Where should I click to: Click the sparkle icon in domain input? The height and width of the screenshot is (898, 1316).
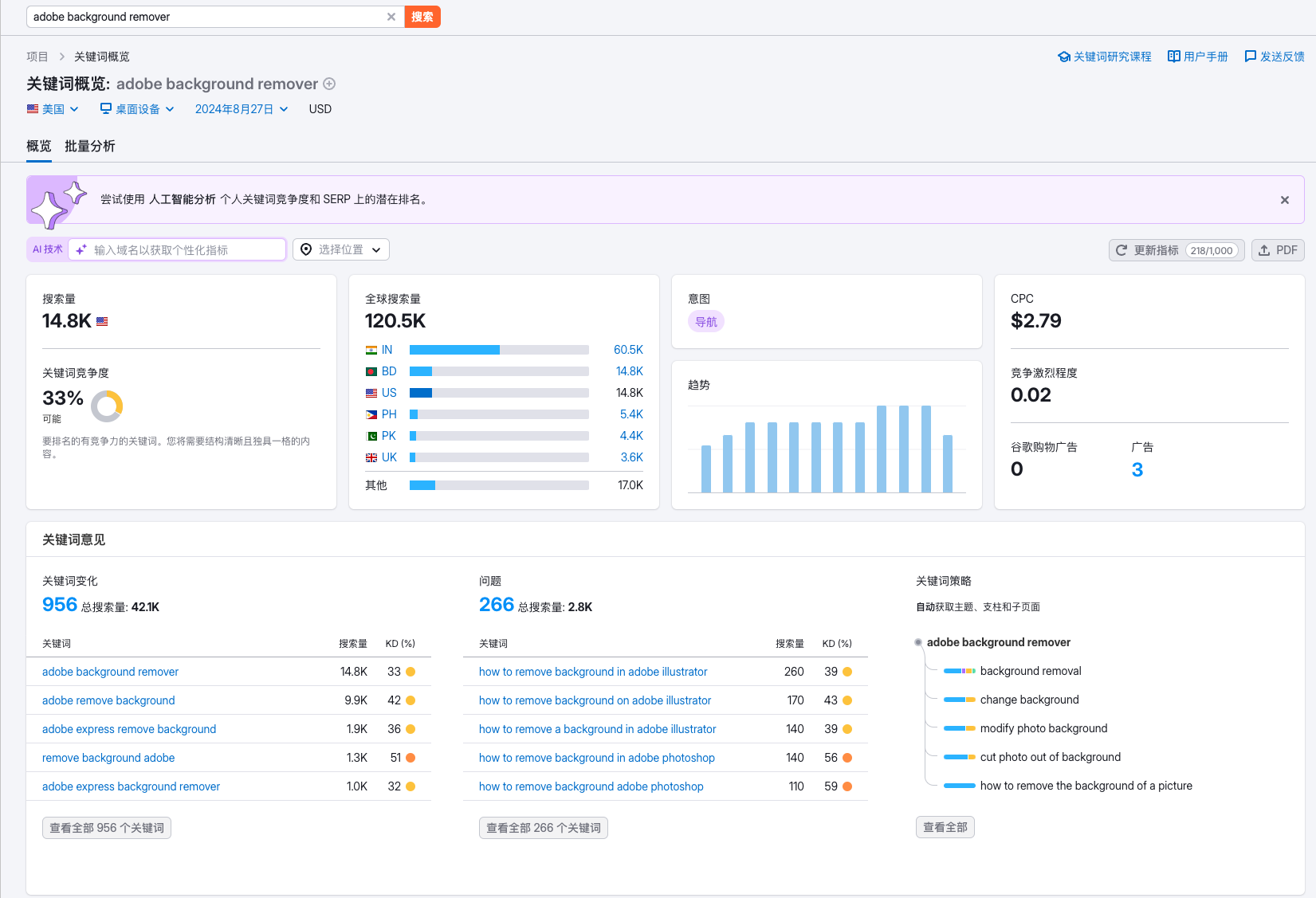(x=81, y=249)
